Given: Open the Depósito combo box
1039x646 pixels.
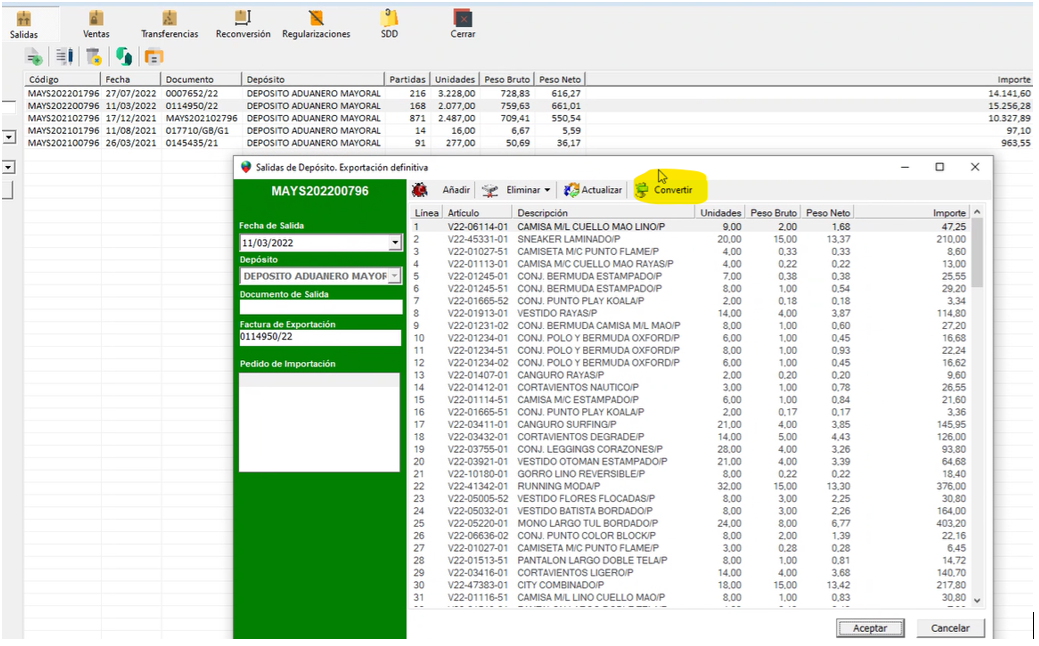Looking at the screenshot, I should [394, 276].
